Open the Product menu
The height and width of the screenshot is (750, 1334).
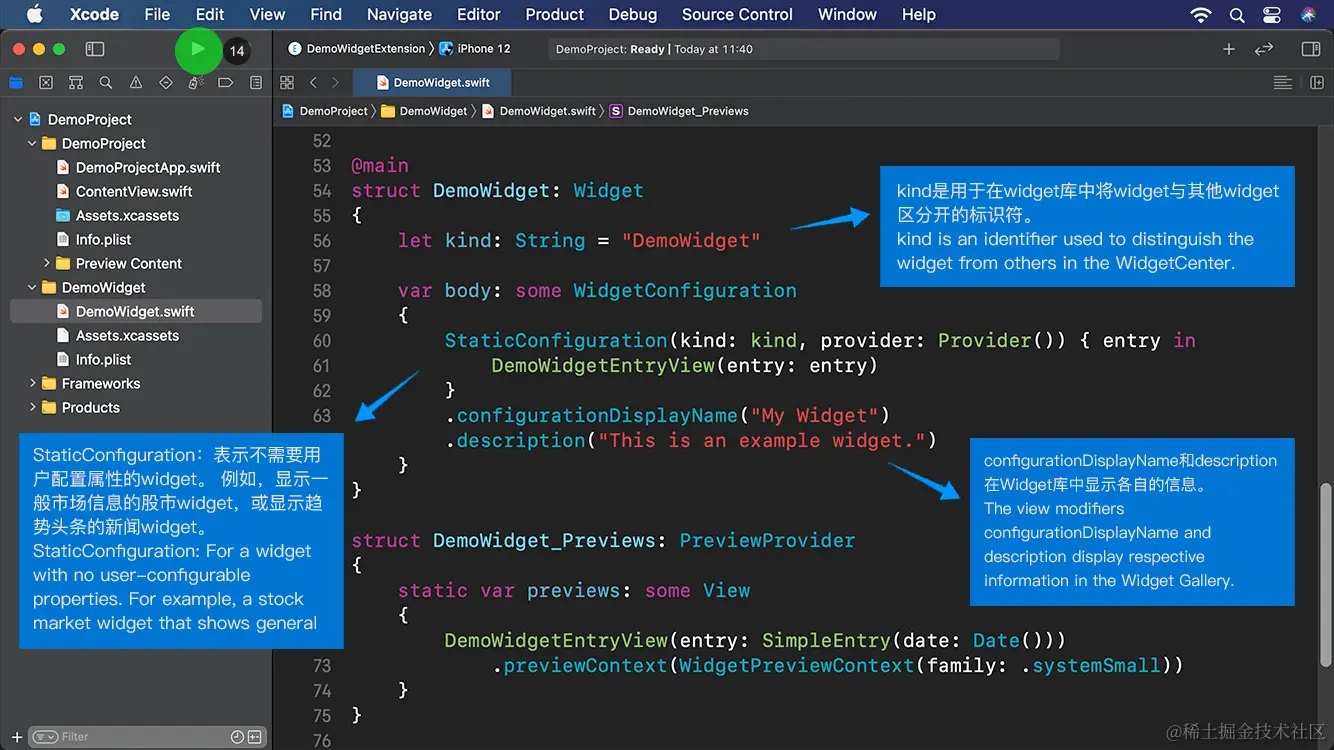(x=554, y=14)
